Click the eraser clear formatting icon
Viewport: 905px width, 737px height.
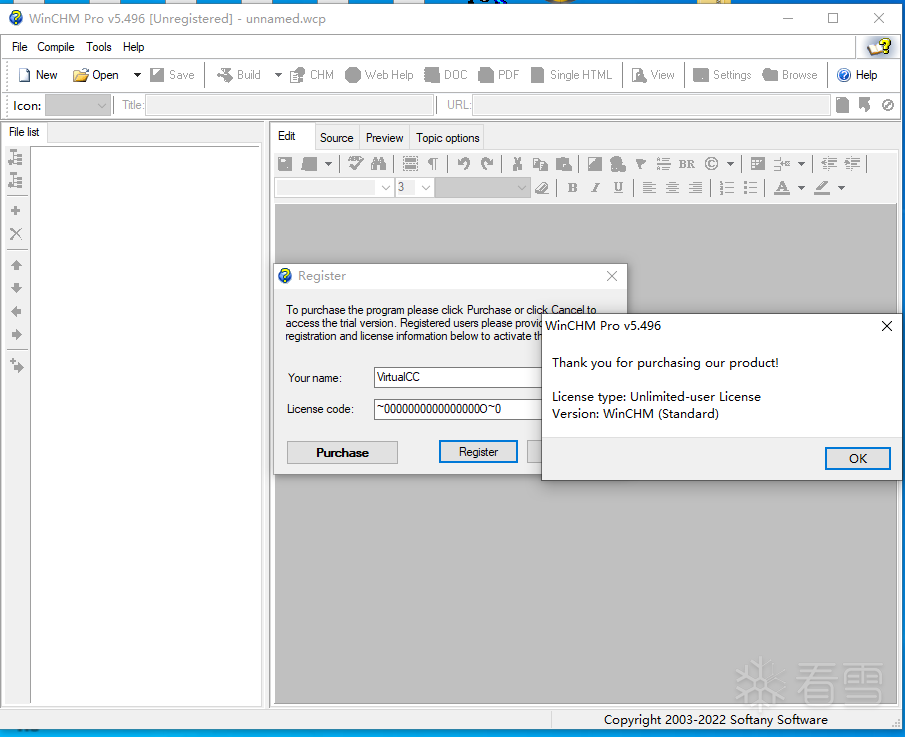coord(542,188)
